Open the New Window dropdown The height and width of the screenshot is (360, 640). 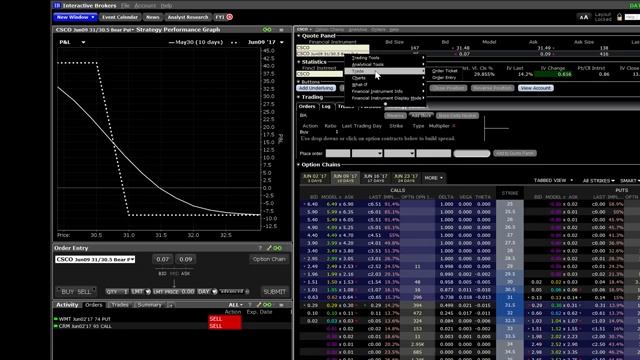pos(76,17)
